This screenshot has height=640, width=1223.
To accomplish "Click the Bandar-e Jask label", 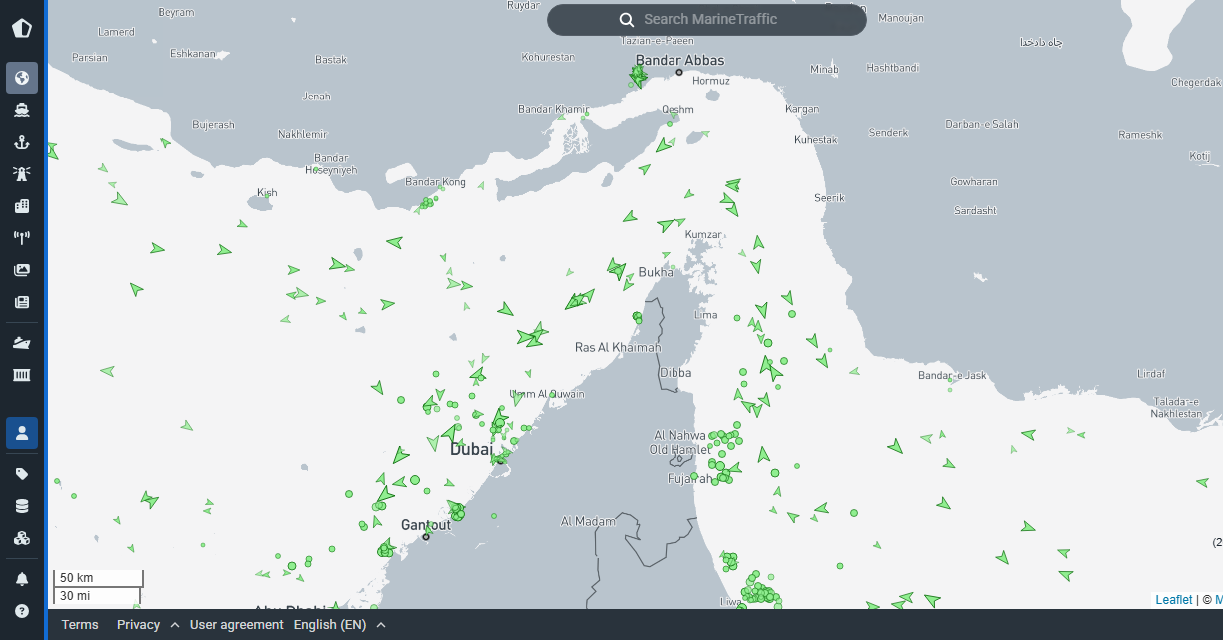I will (952, 376).
